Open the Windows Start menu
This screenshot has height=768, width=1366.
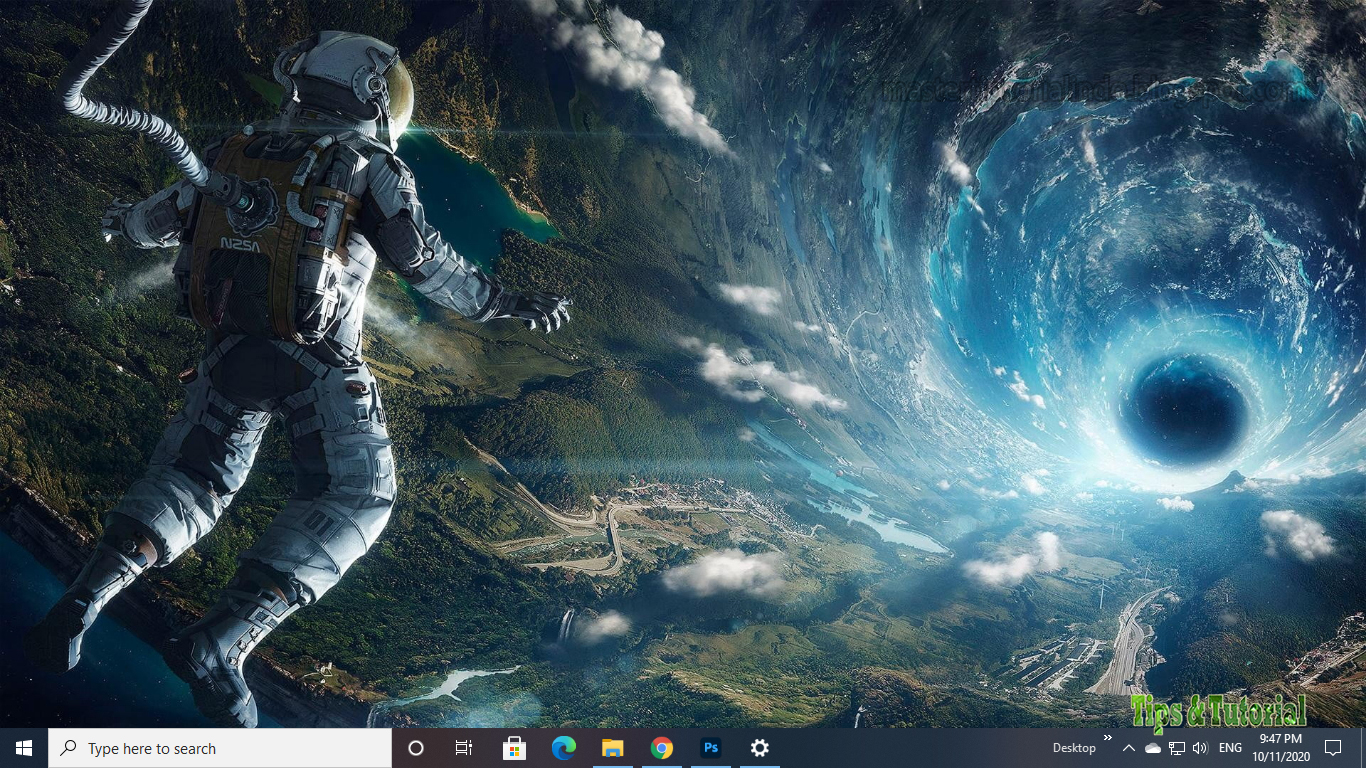24,748
